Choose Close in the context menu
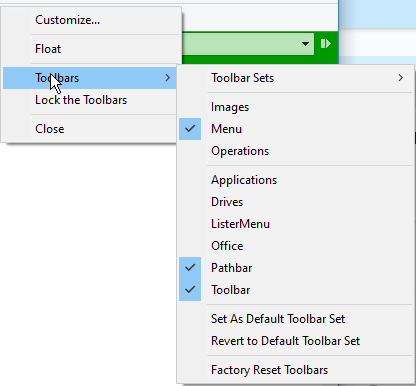Image resolution: width=416 pixels, height=386 pixels. [x=90, y=129]
